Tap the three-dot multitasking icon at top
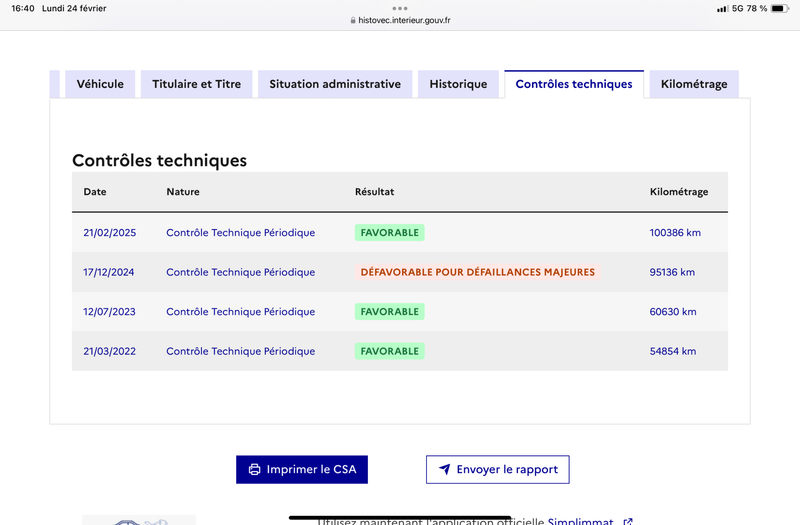Image resolution: width=800 pixels, height=525 pixels. click(400, 8)
